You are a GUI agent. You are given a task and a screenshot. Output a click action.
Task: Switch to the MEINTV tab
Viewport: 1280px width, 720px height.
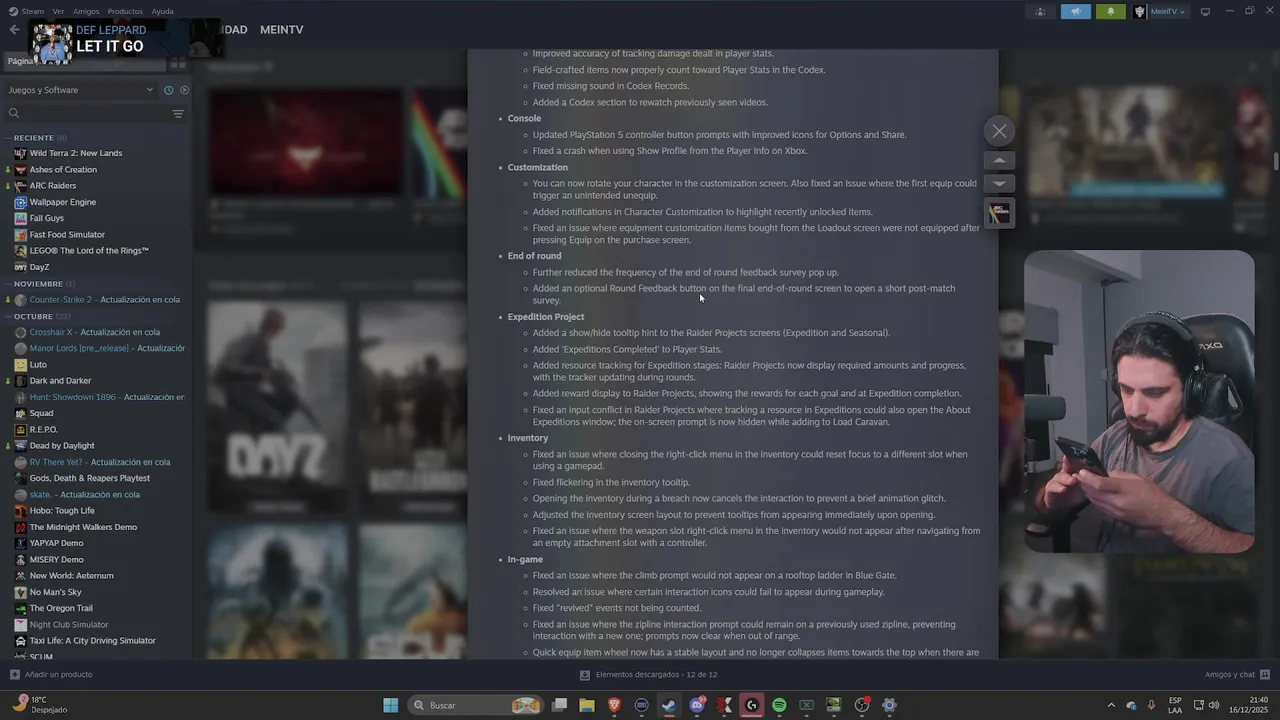coord(281,30)
